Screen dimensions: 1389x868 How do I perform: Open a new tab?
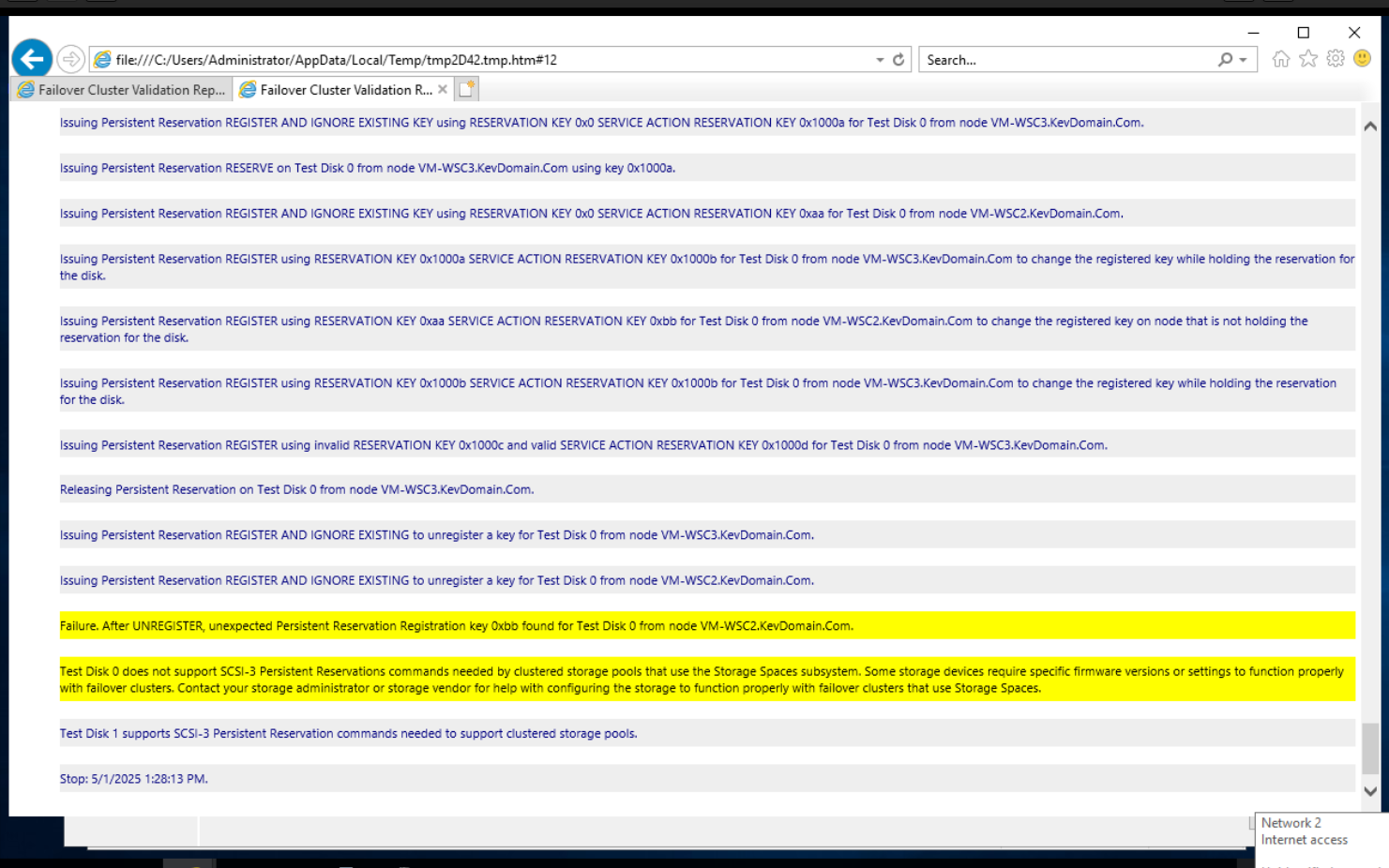click(x=467, y=89)
